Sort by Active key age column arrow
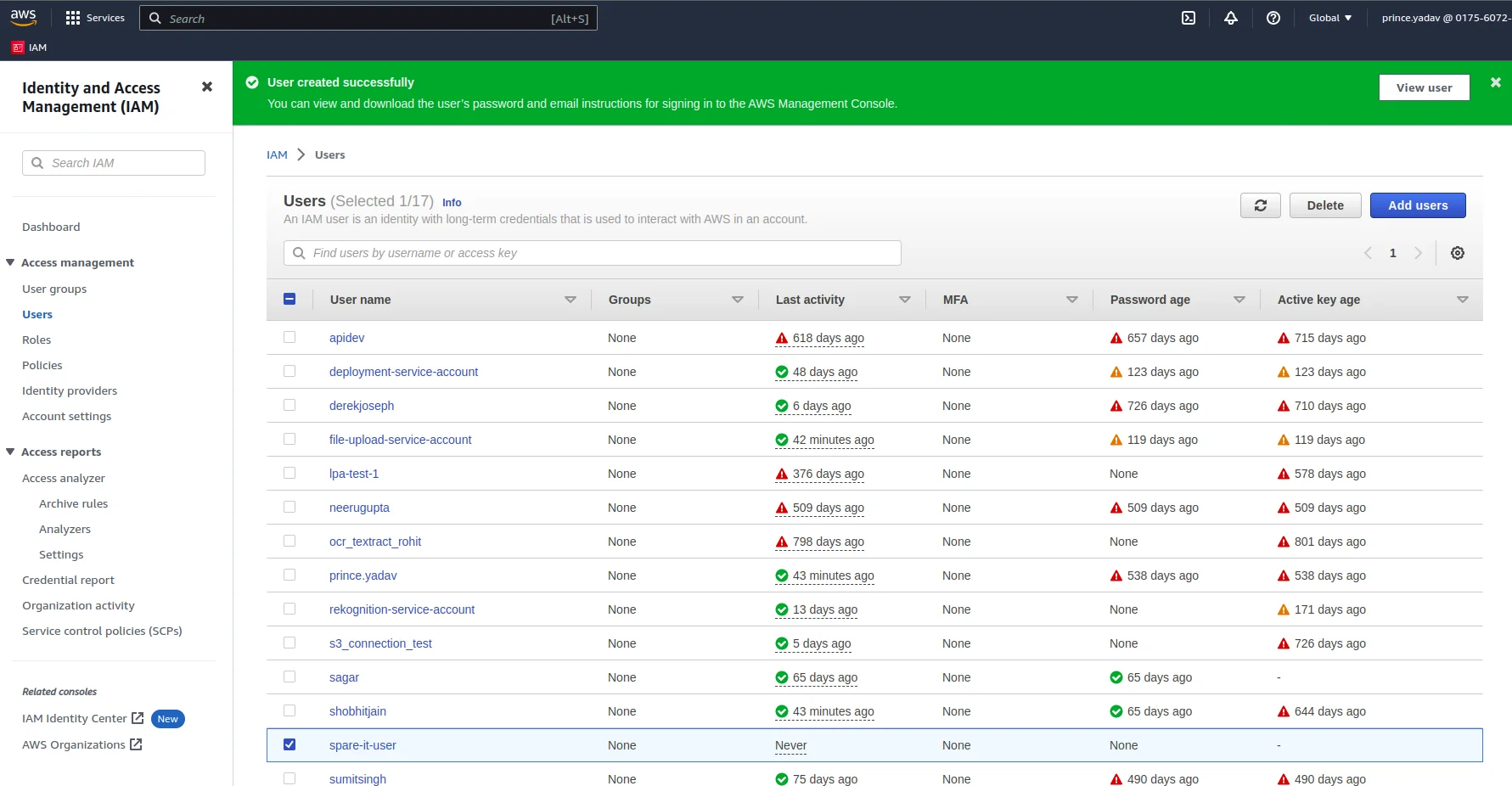The width and height of the screenshot is (1512, 786). click(1463, 300)
